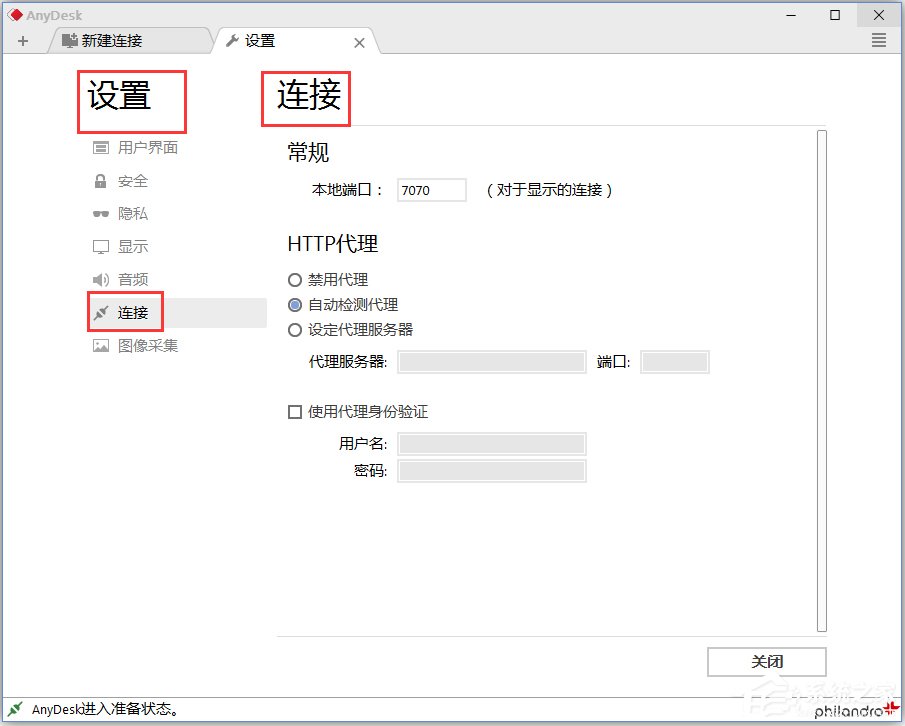Open a new tab with the plus button
The width and height of the screenshot is (905, 726).
(22, 40)
